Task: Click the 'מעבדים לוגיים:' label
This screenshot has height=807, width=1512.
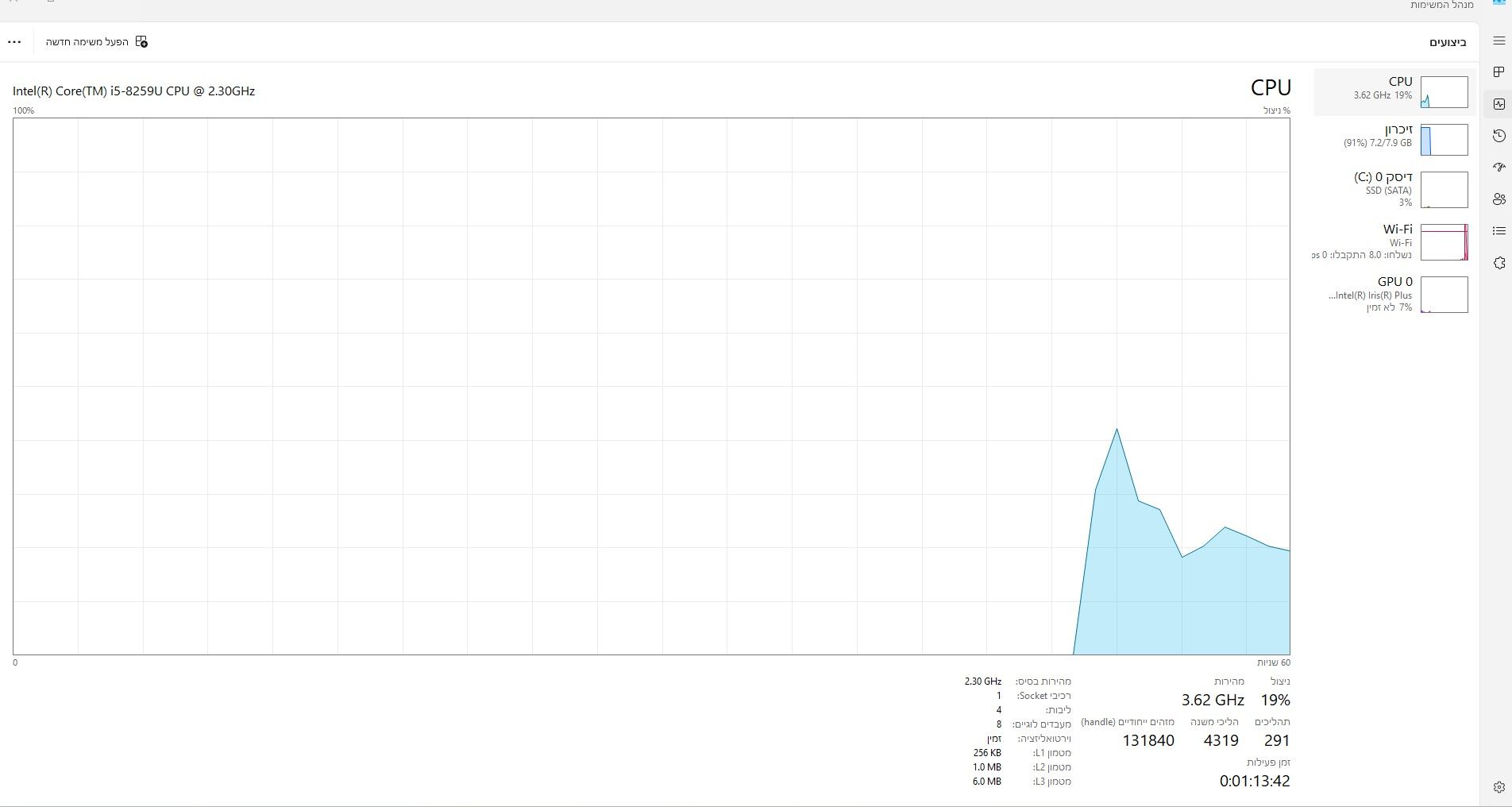Action: [x=1041, y=724]
